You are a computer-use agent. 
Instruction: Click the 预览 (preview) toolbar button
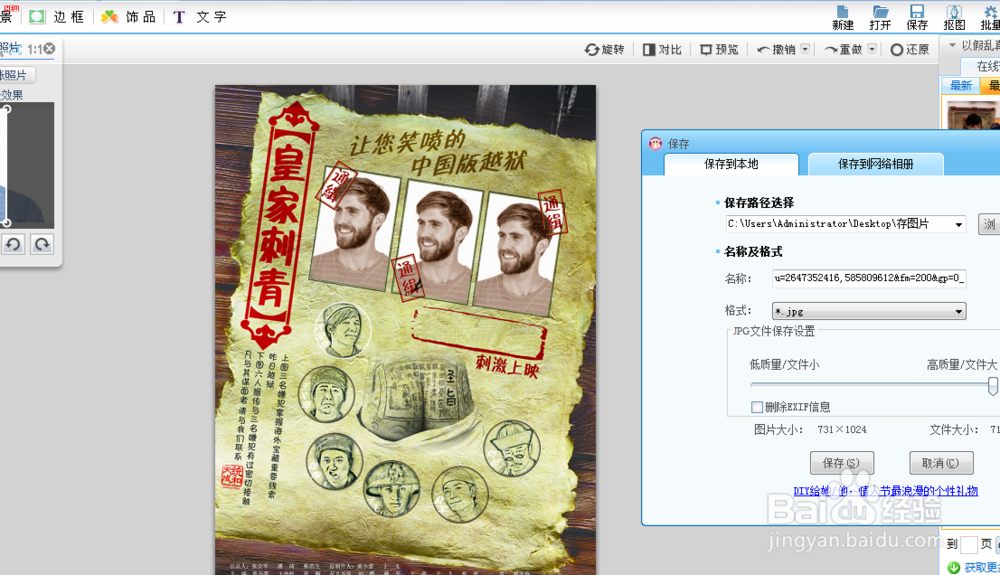point(719,49)
